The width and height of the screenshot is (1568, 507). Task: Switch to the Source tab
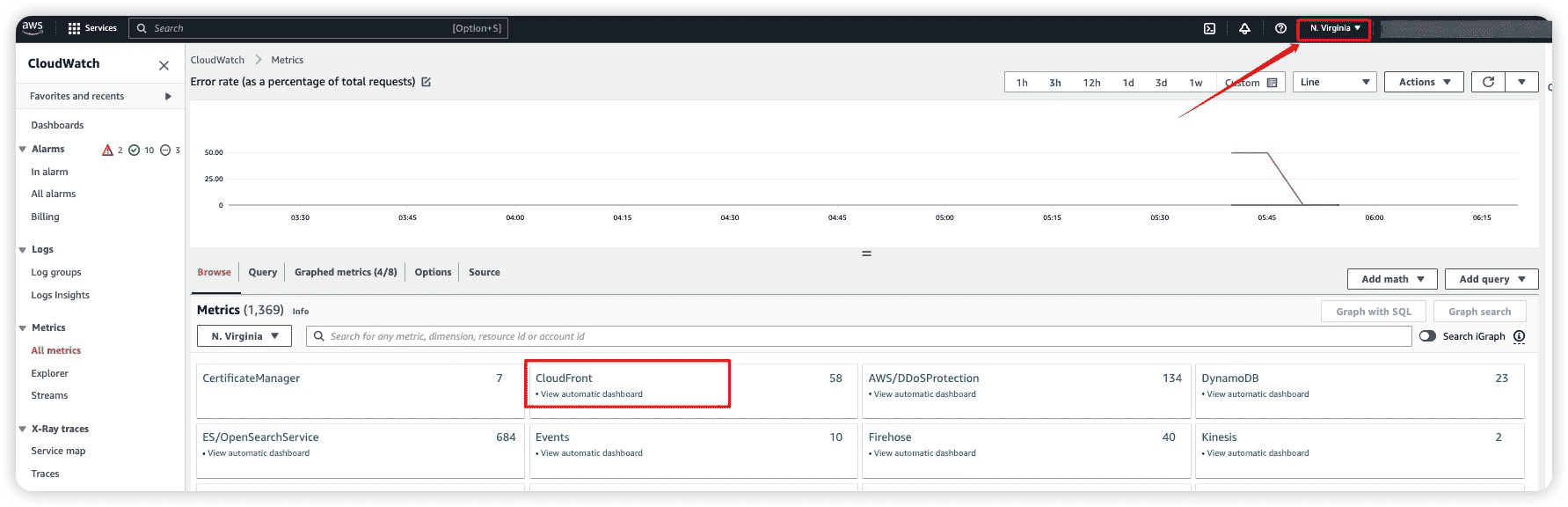[484, 272]
